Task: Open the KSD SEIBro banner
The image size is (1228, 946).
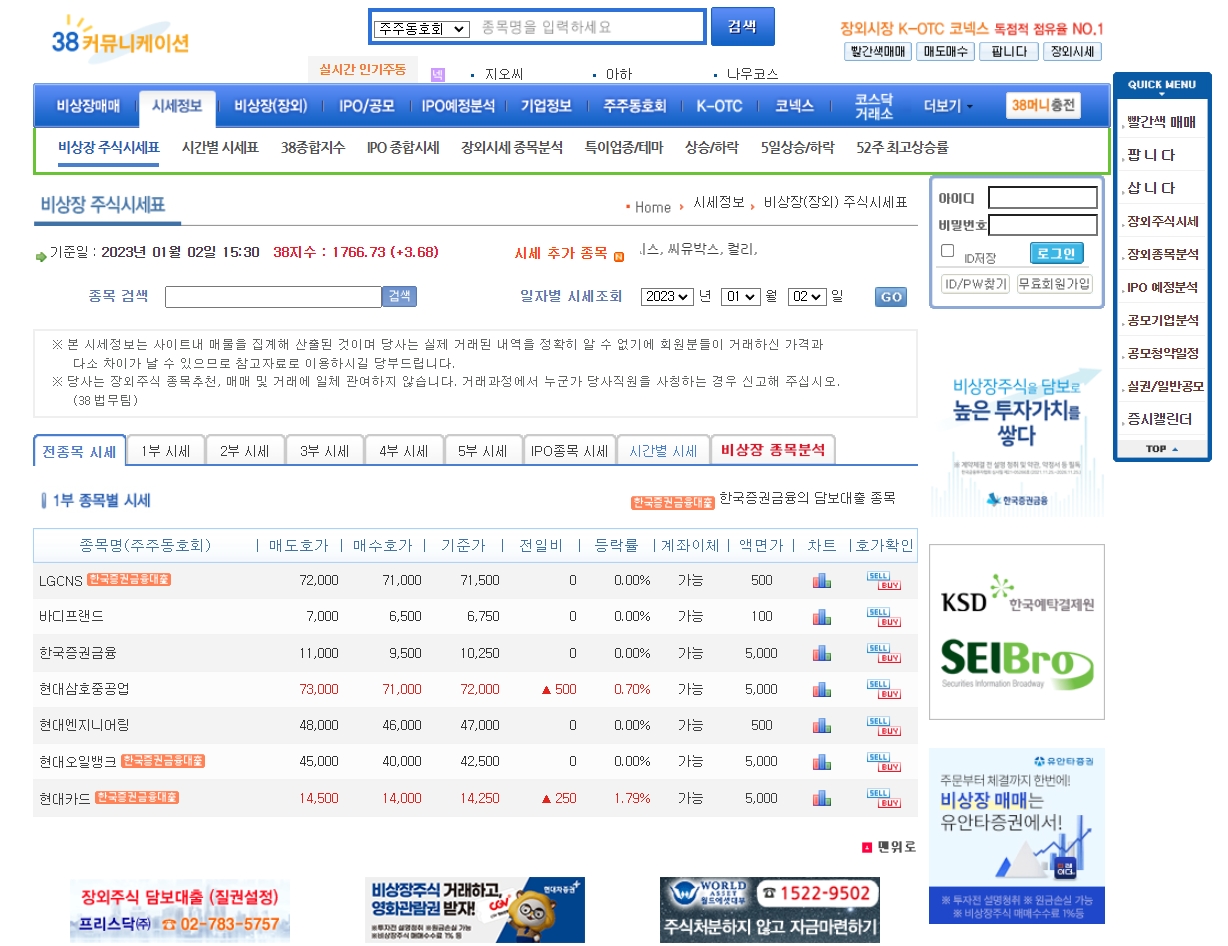Action: 1017,632
